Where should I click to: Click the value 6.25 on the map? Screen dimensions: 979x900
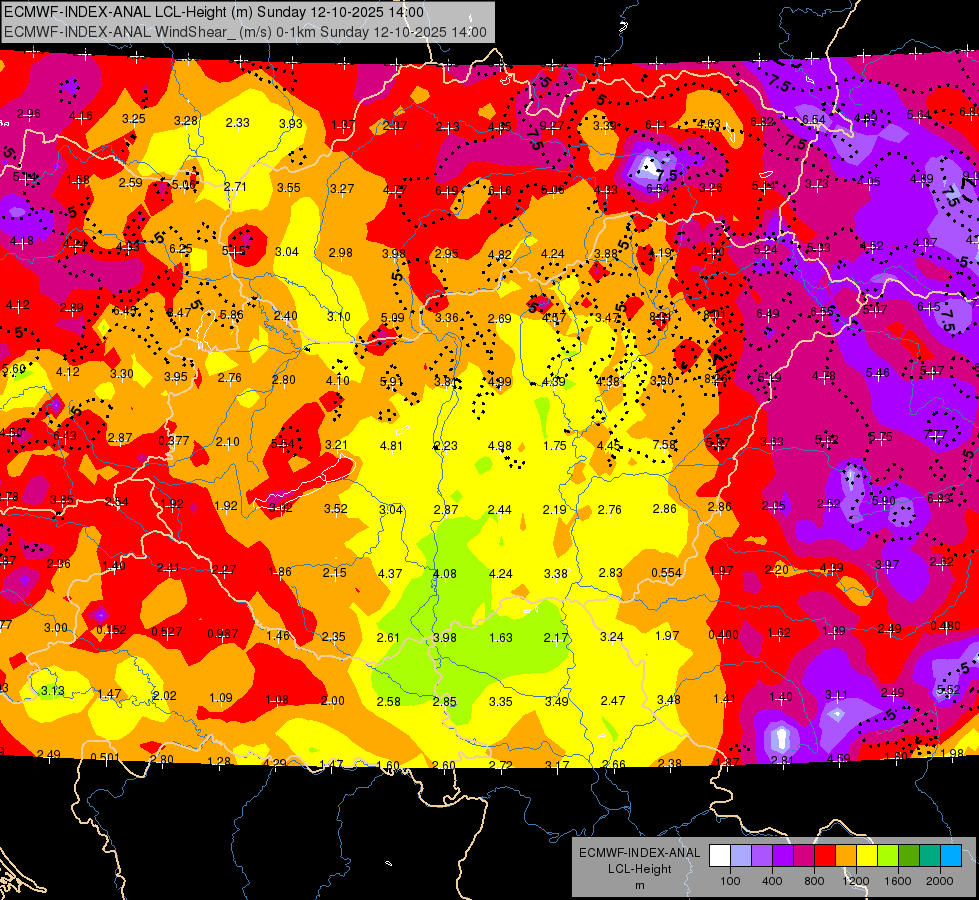181,249
